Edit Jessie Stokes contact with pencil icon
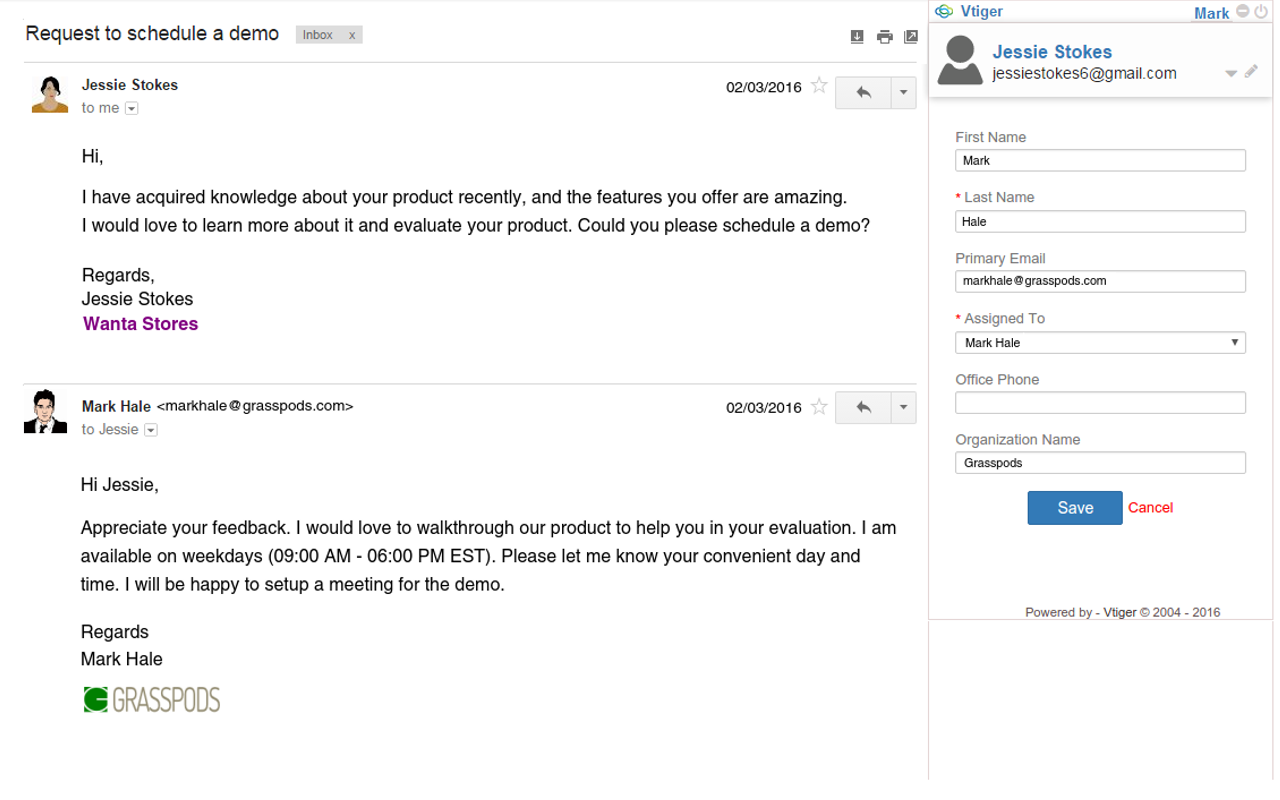The width and height of the screenshot is (1280, 800). pos(1251,72)
